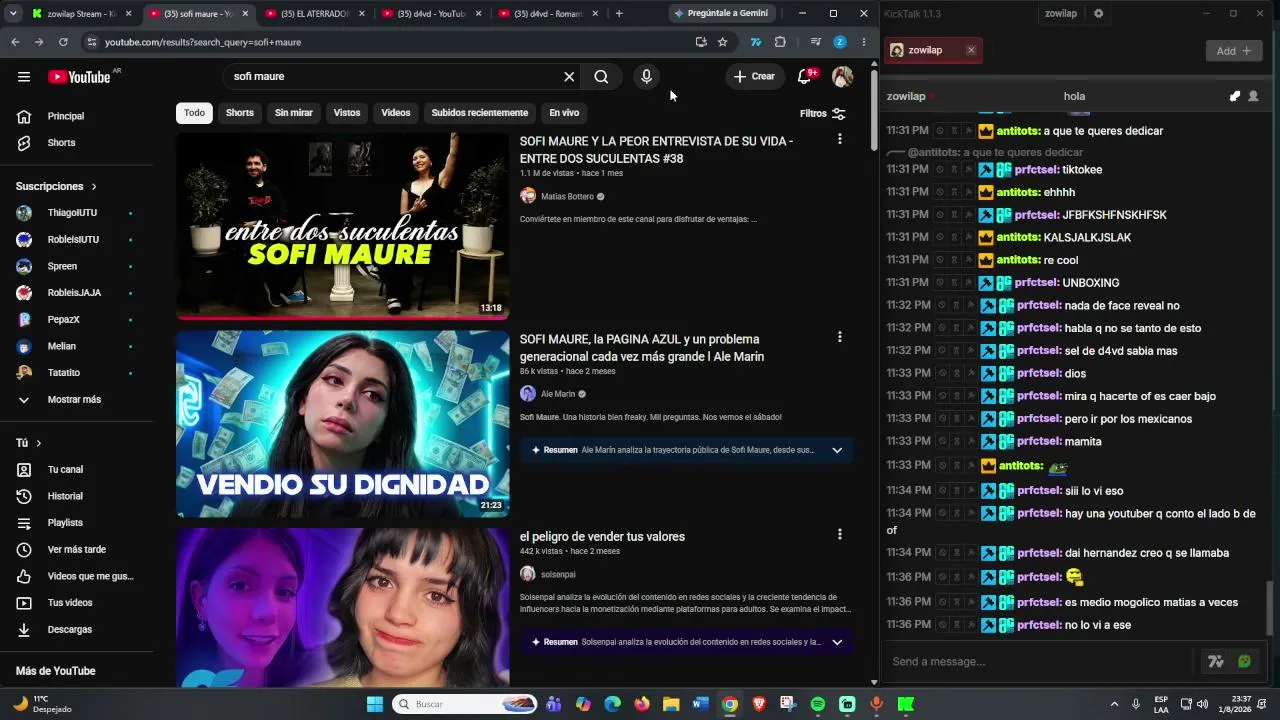Select the 'Vistos' filter chip

(347, 113)
